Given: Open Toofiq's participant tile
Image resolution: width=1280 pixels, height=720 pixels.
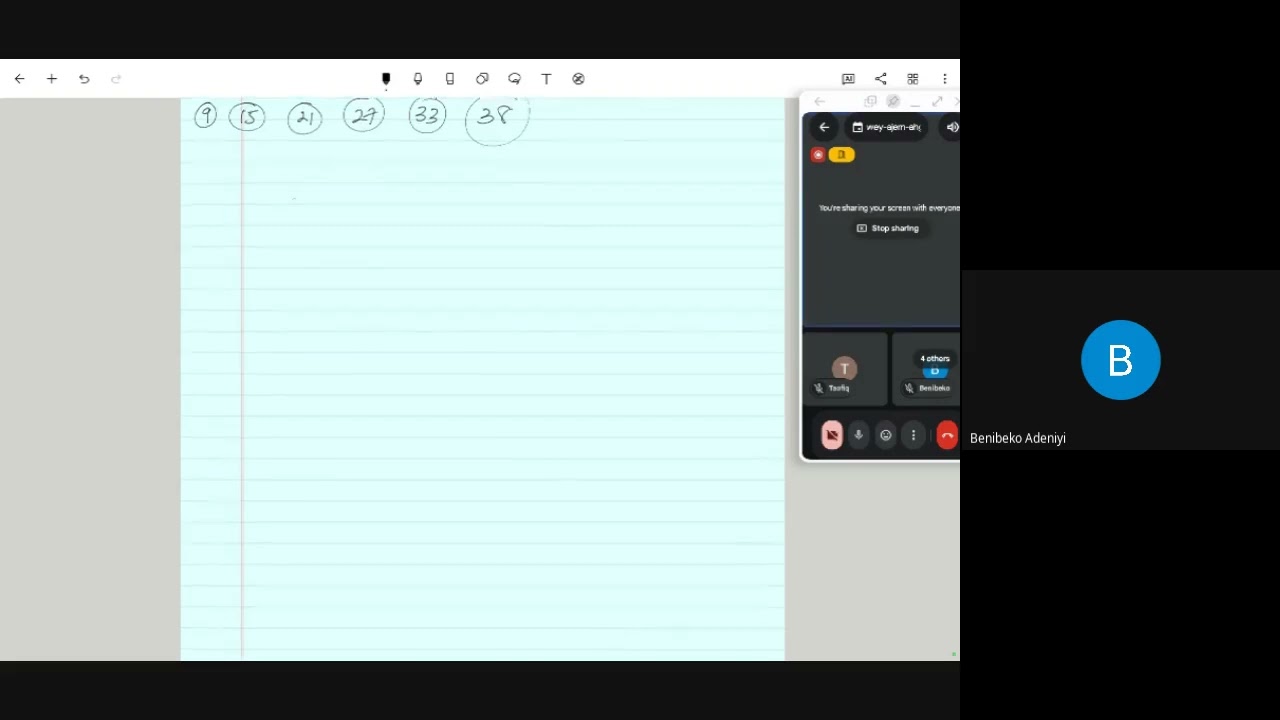Looking at the screenshot, I should coord(844,370).
